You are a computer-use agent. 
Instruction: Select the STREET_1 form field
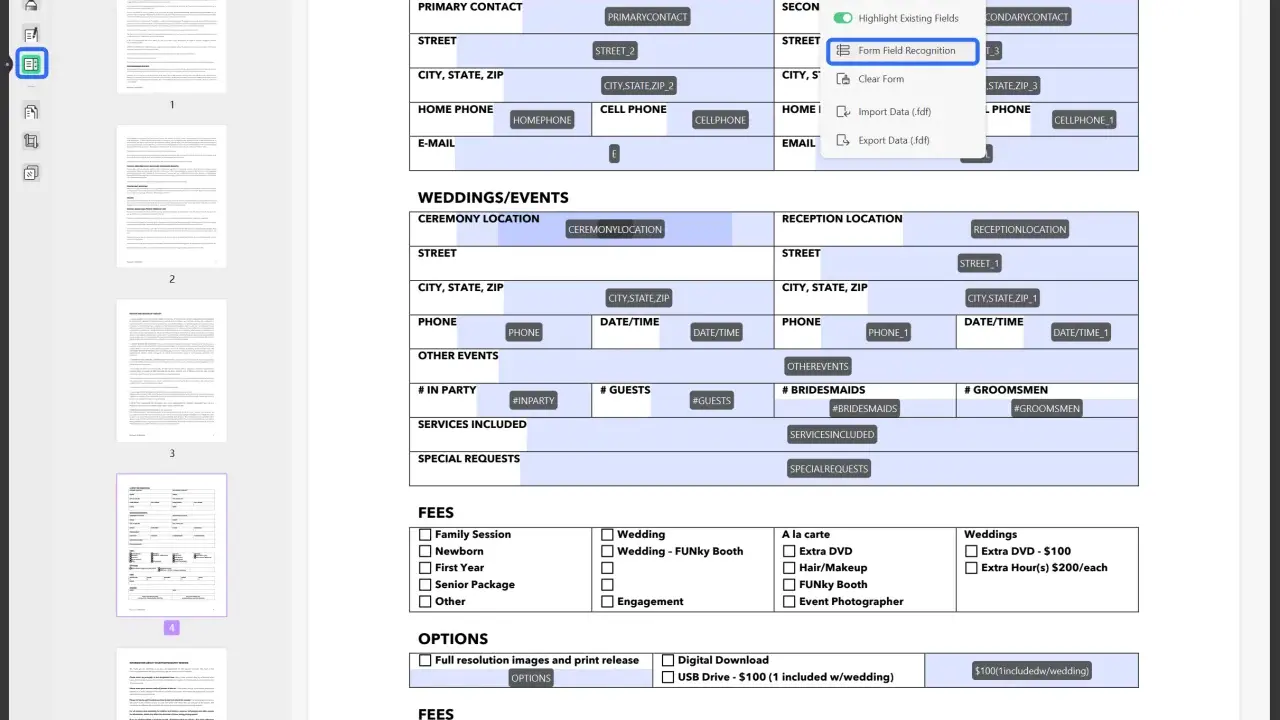pyautogui.click(x=979, y=263)
